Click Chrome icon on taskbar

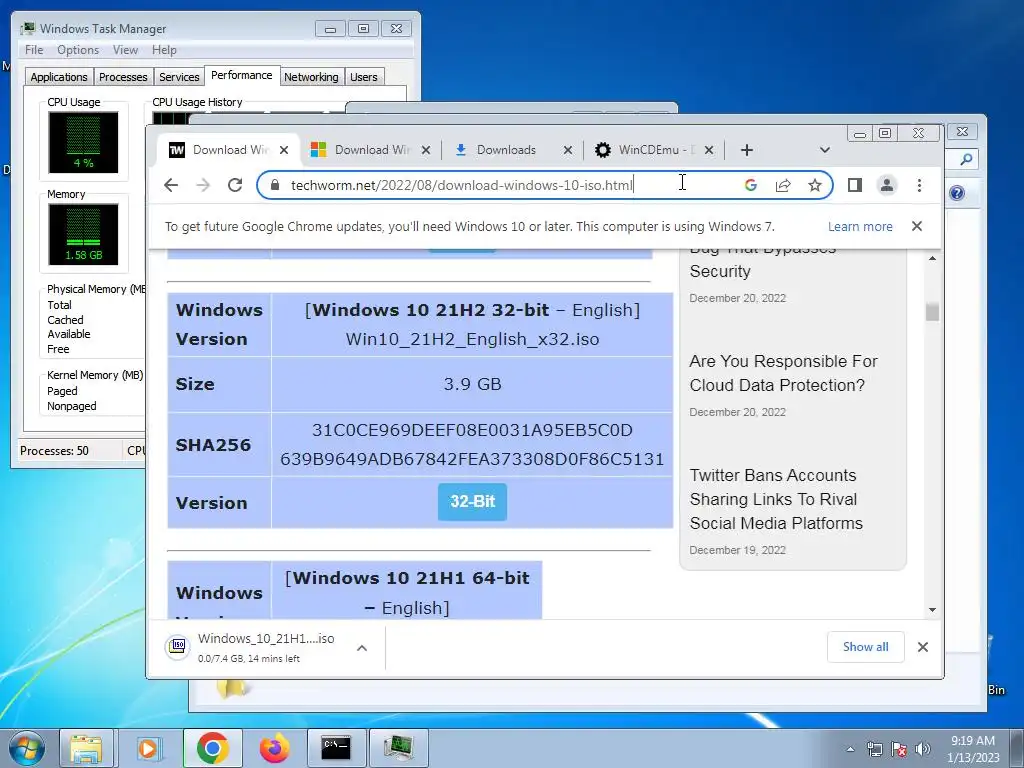212,748
